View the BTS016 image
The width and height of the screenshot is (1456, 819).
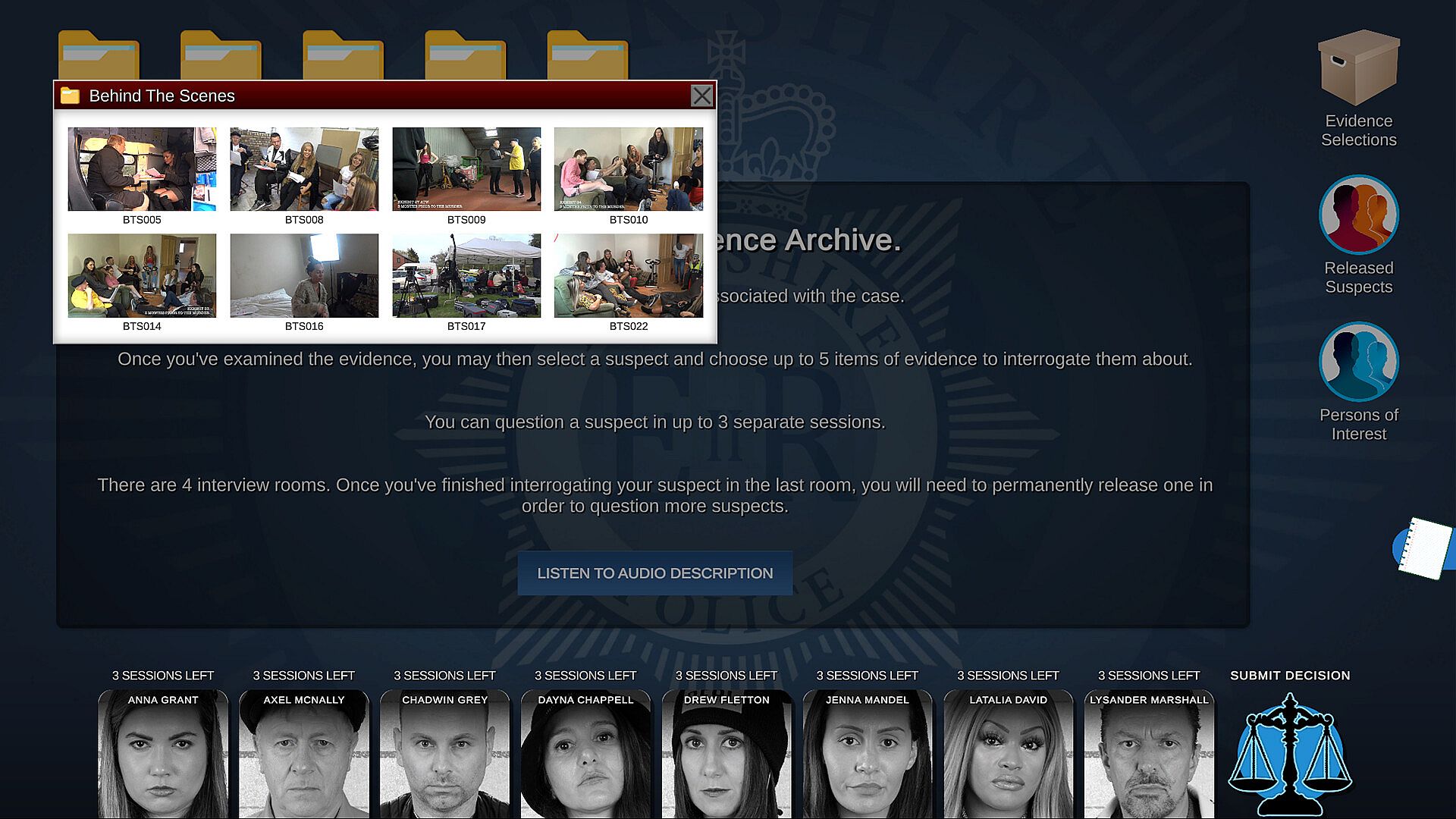(304, 275)
